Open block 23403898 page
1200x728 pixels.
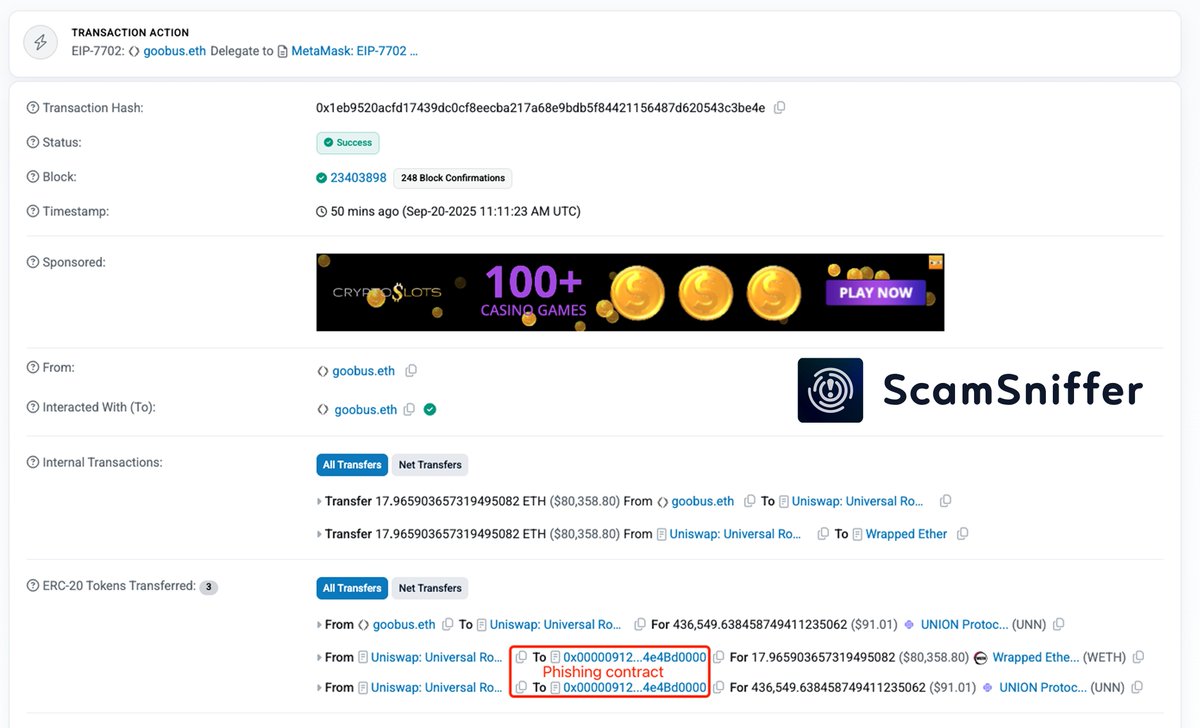pyautogui.click(x=358, y=177)
